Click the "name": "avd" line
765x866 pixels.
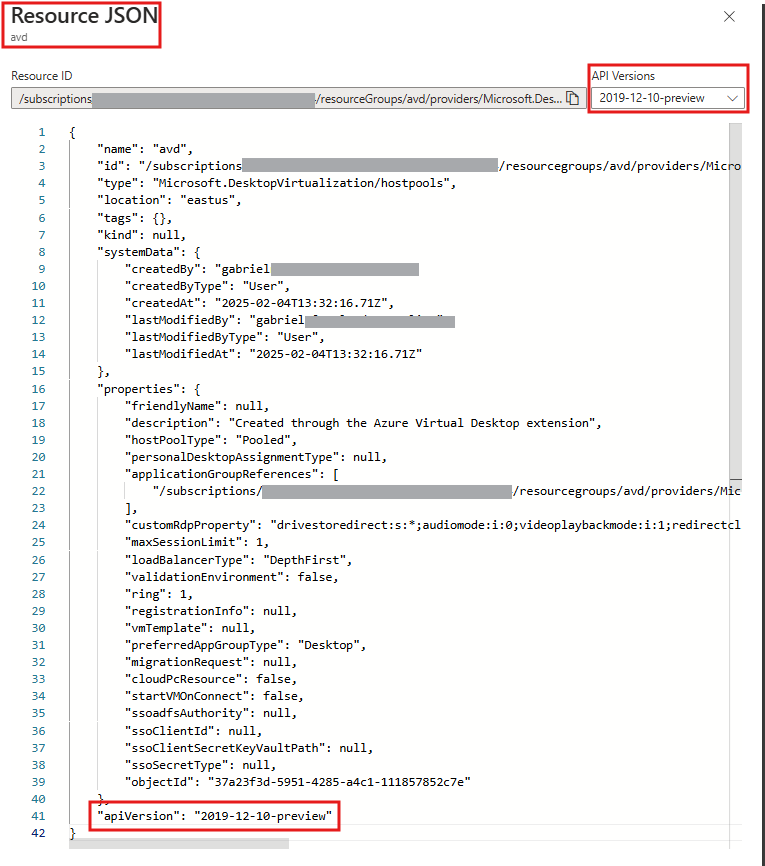145,149
